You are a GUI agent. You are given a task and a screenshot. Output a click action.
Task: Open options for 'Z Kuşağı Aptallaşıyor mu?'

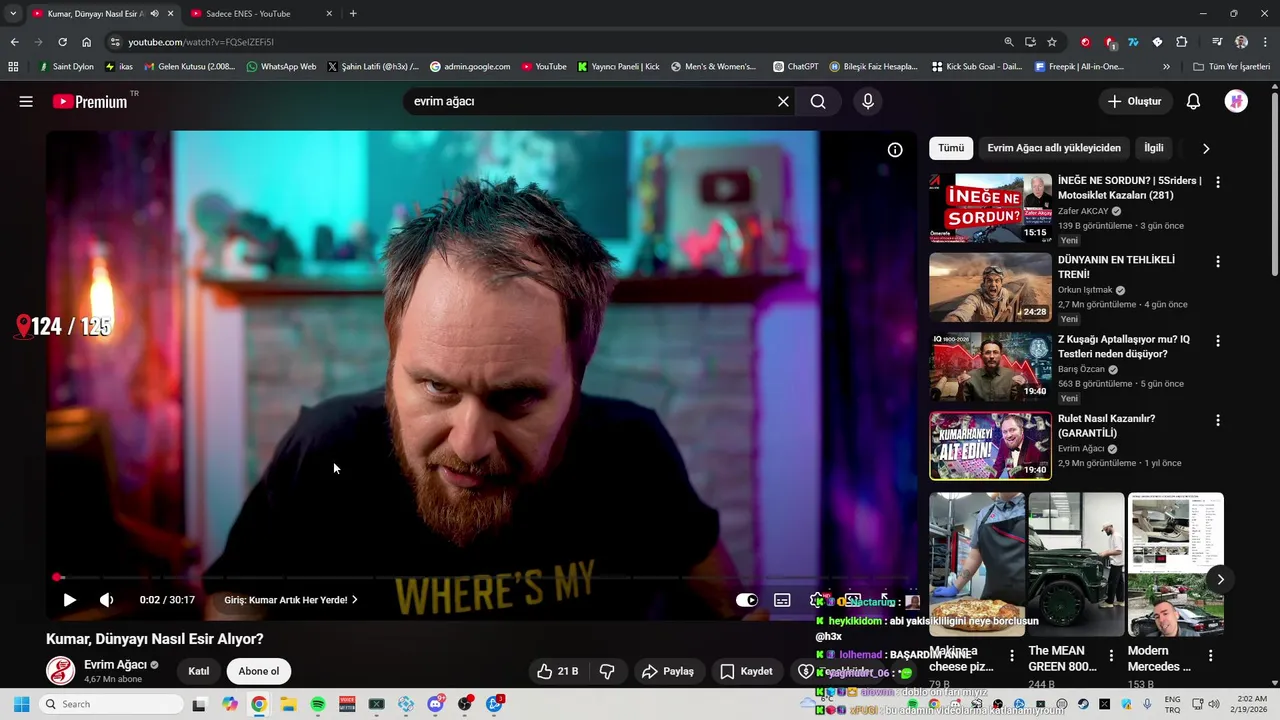[x=1218, y=340]
